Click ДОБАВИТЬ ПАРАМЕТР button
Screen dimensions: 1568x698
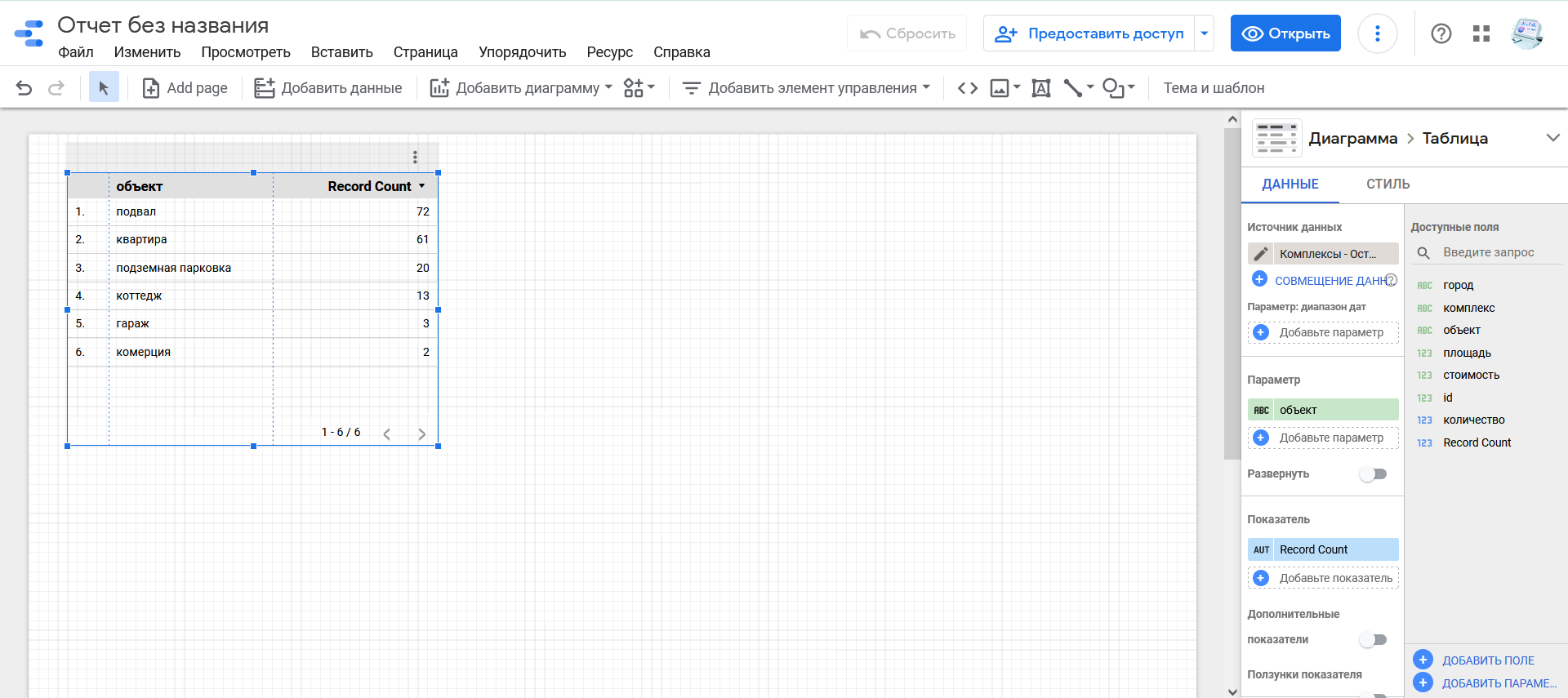pyautogui.click(x=1486, y=683)
